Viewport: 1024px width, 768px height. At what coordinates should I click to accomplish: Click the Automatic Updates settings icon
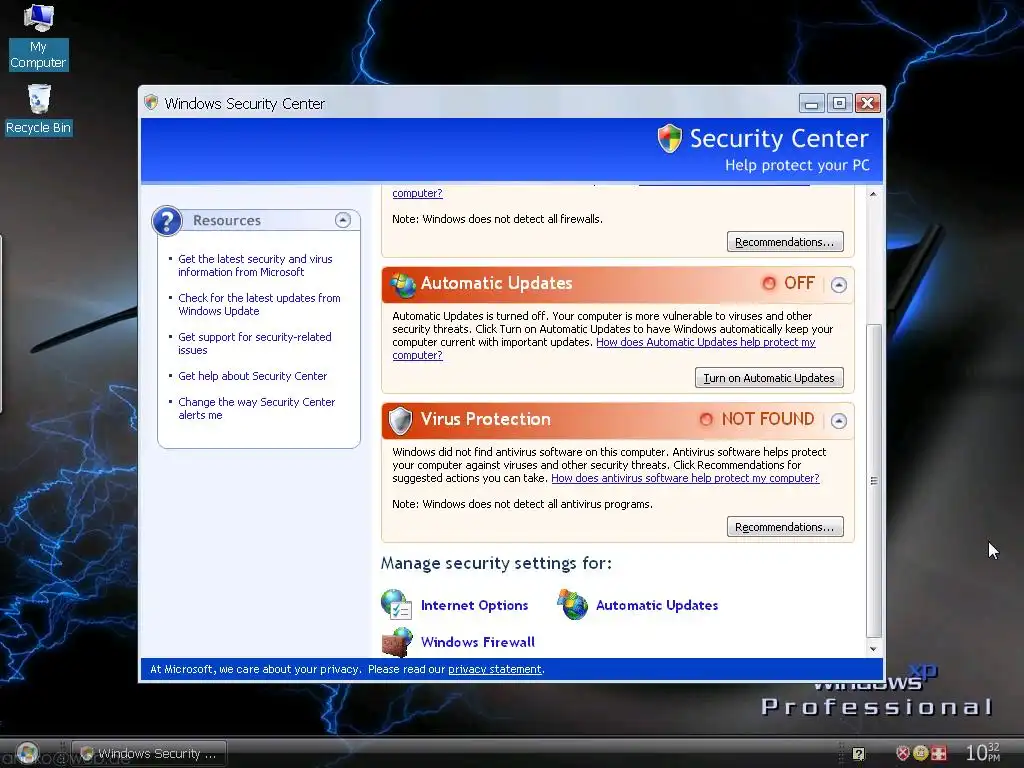coord(573,604)
